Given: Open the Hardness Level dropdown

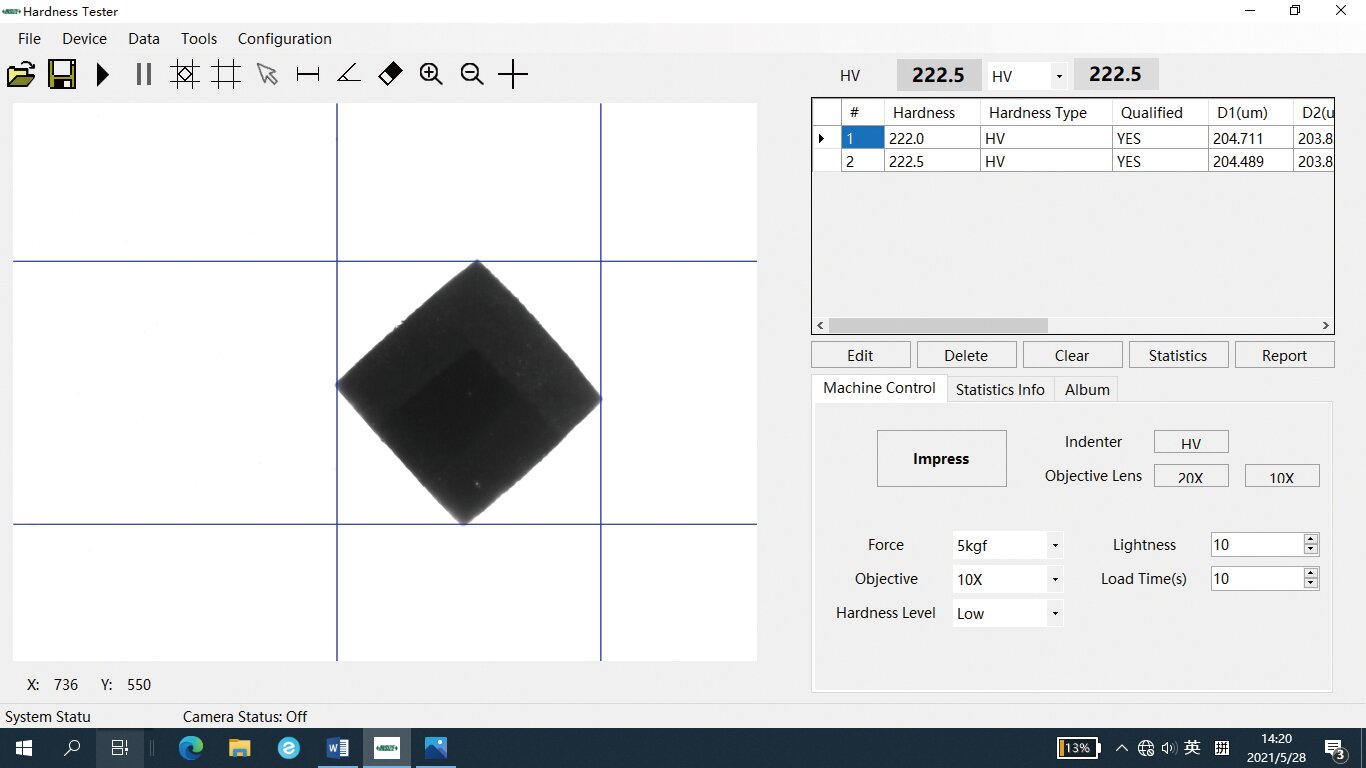Looking at the screenshot, I should pos(1055,614).
